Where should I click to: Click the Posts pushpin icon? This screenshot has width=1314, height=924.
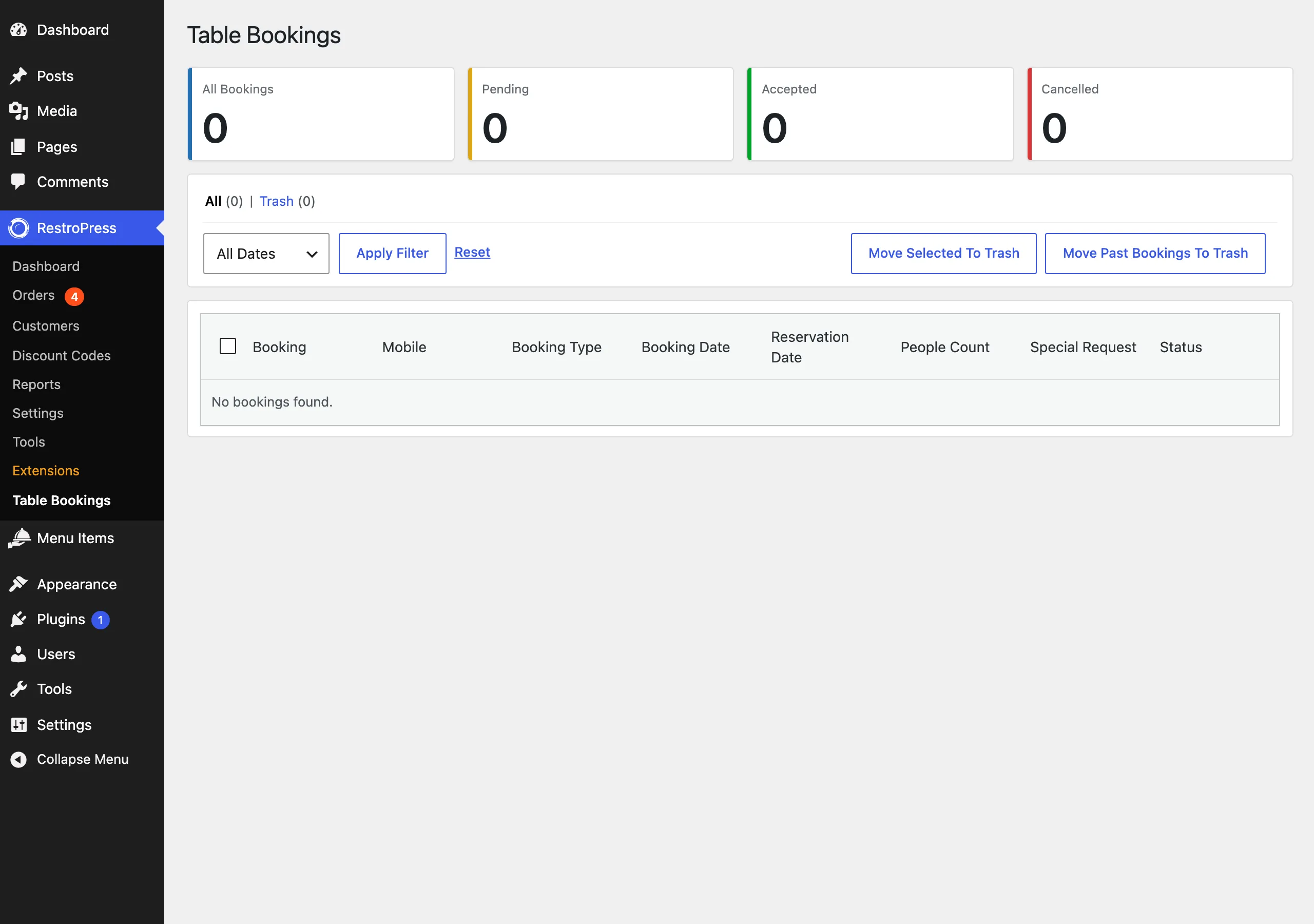point(18,76)
